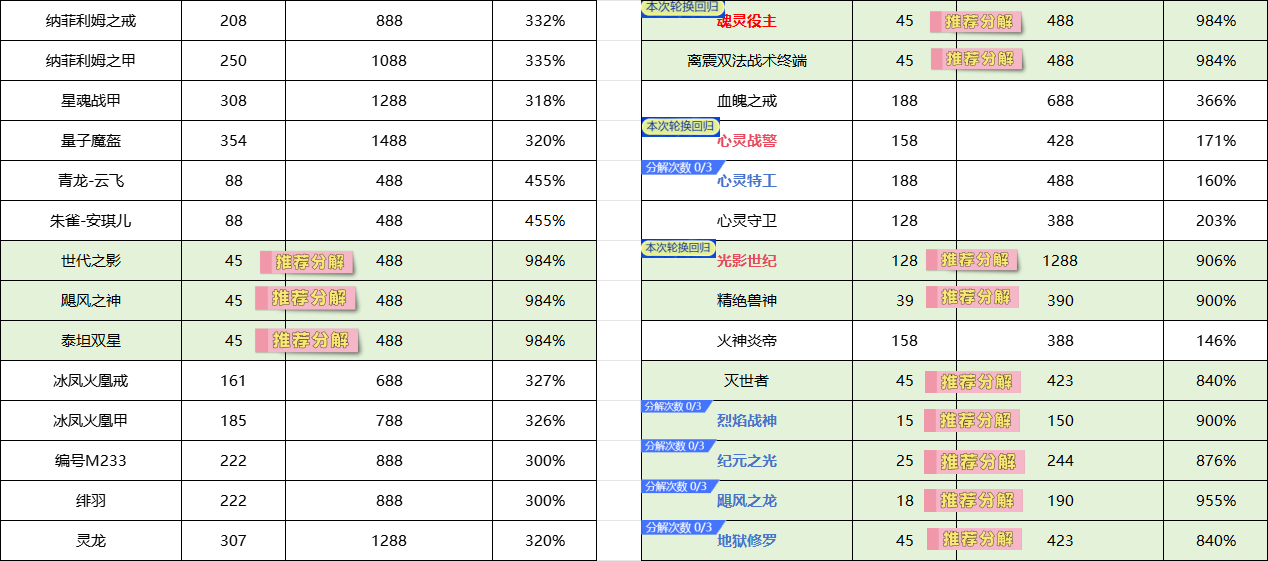Select the blue 地狱修罗 name
The width and height of the screenshot is (1268, 561).
click(x=747, y=541)
